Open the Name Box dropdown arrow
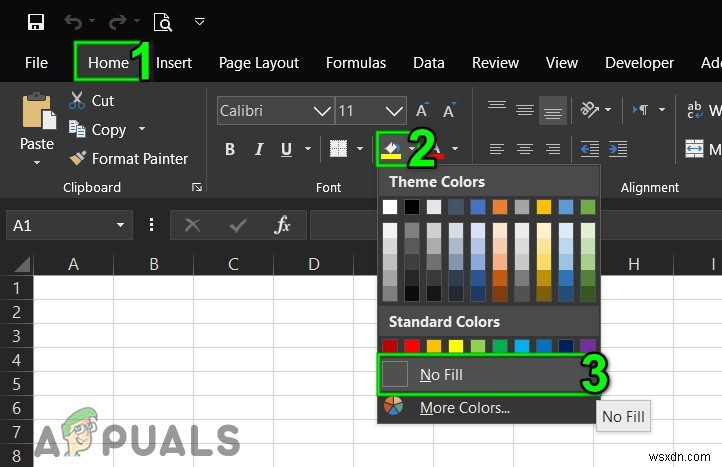Viewport: 722px width, 467px height. coord(121,225)
